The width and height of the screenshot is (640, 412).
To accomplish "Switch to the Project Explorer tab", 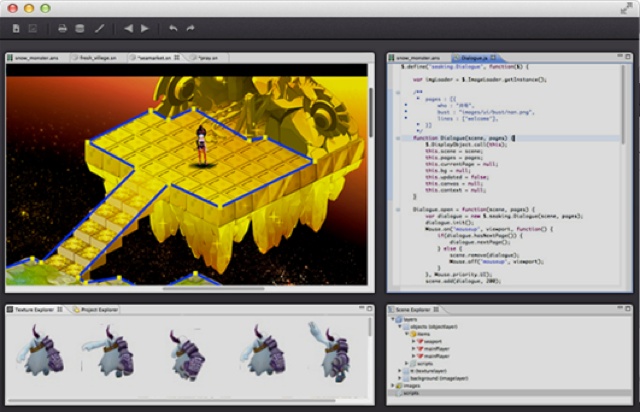I will click(100, 310).
